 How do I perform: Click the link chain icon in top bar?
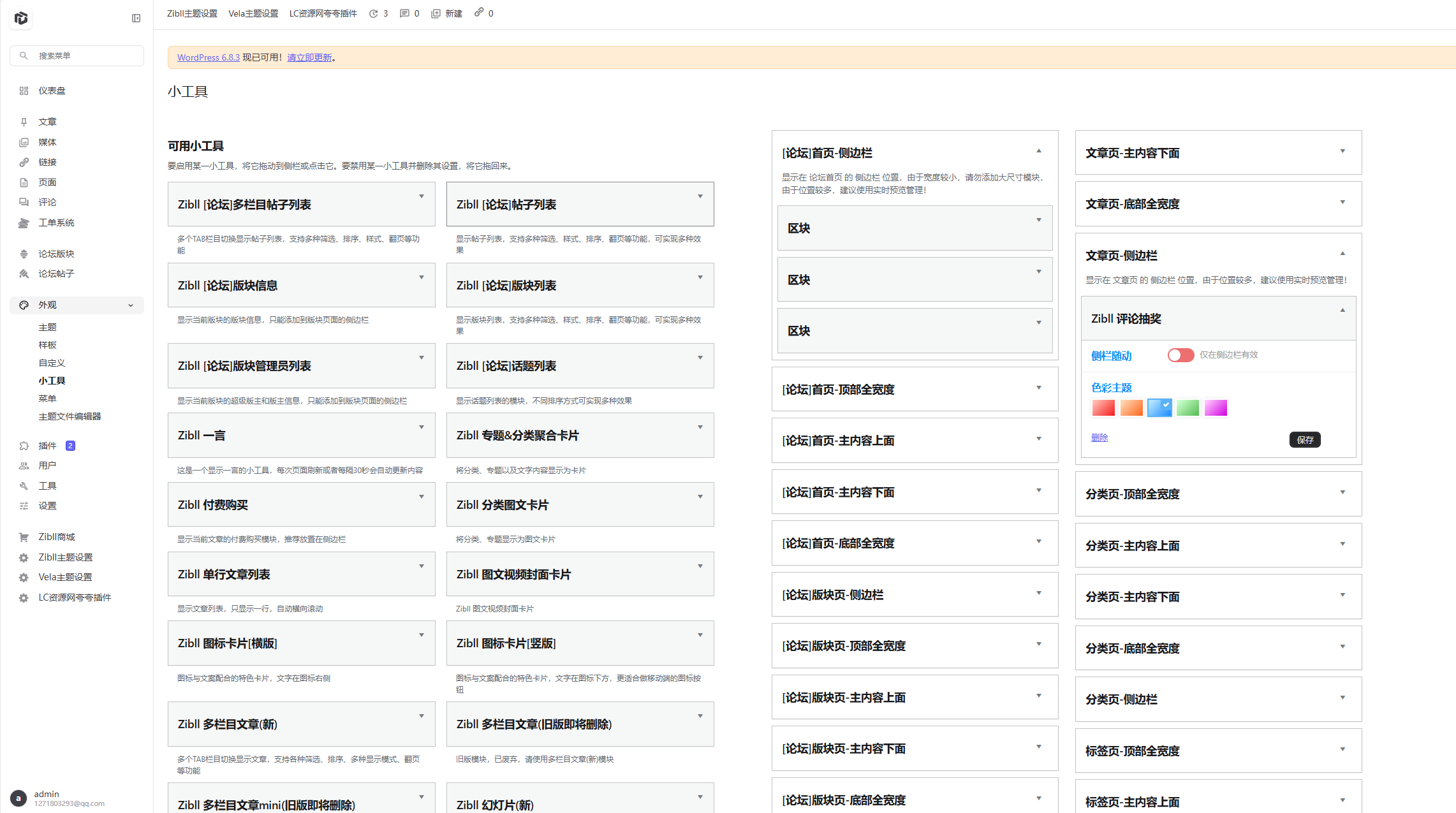point(479,13)
